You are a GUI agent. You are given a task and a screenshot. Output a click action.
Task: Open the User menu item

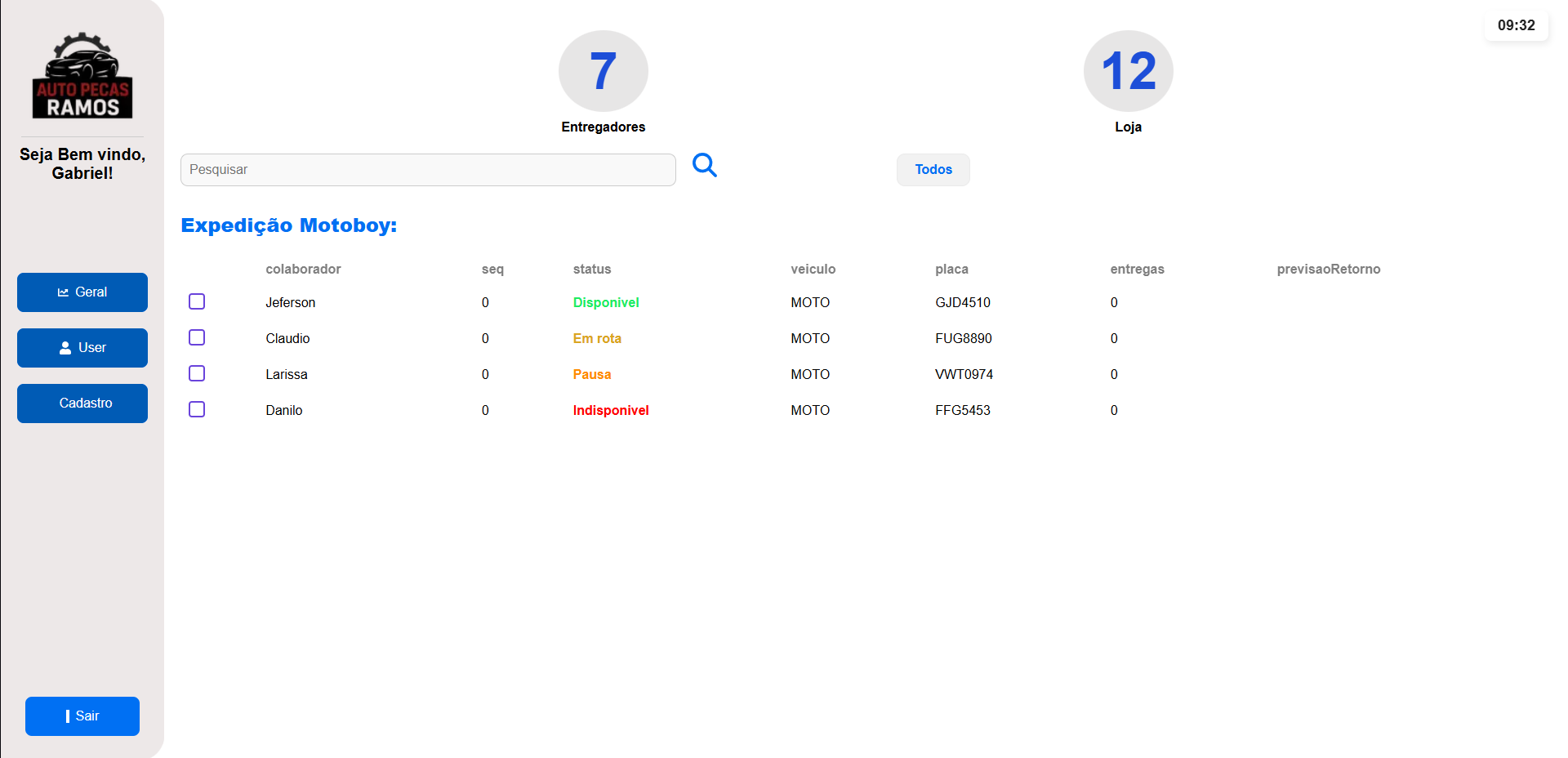[x=82, y=348]
